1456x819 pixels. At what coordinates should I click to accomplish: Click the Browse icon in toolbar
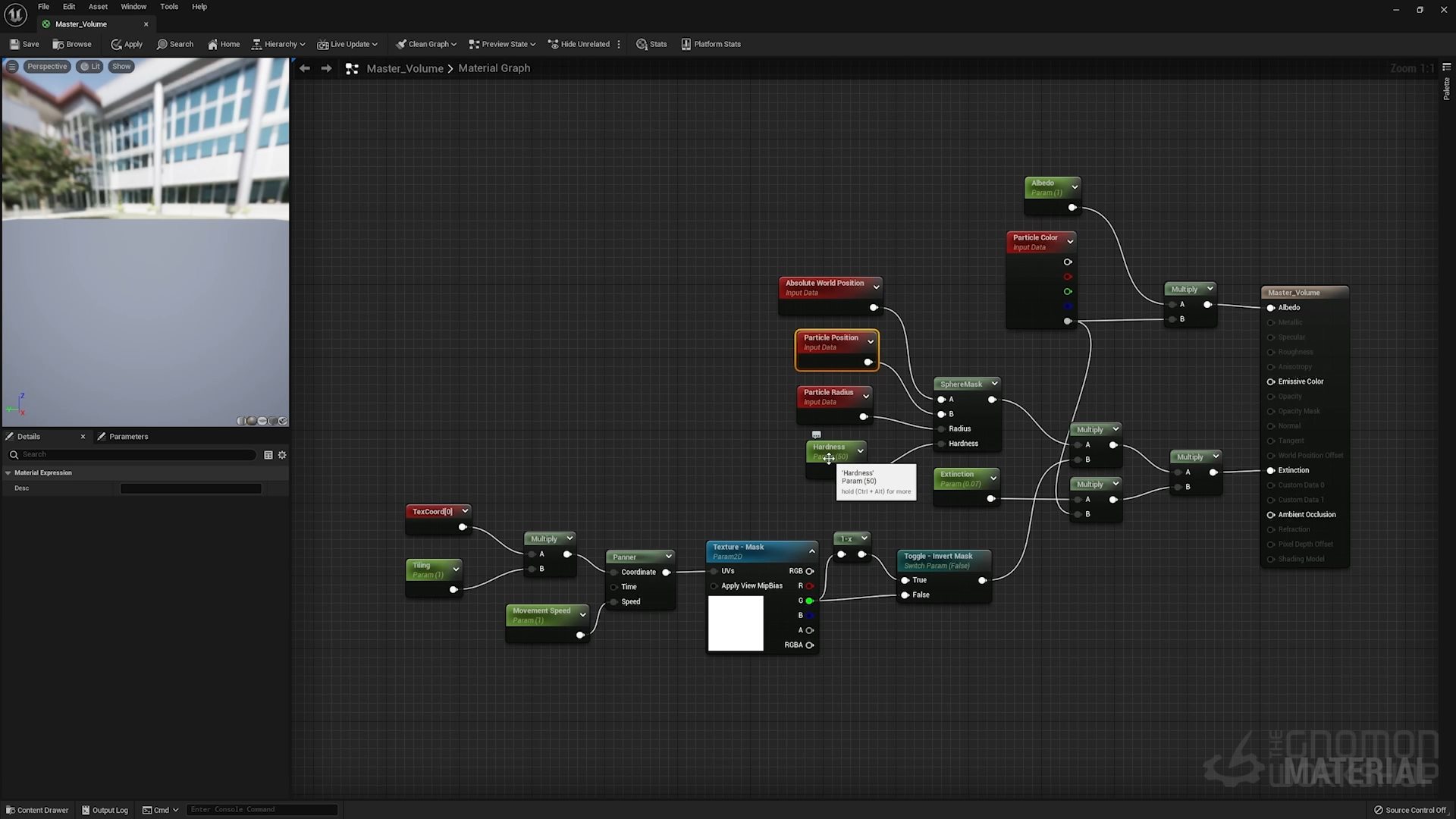pos(58,44)
